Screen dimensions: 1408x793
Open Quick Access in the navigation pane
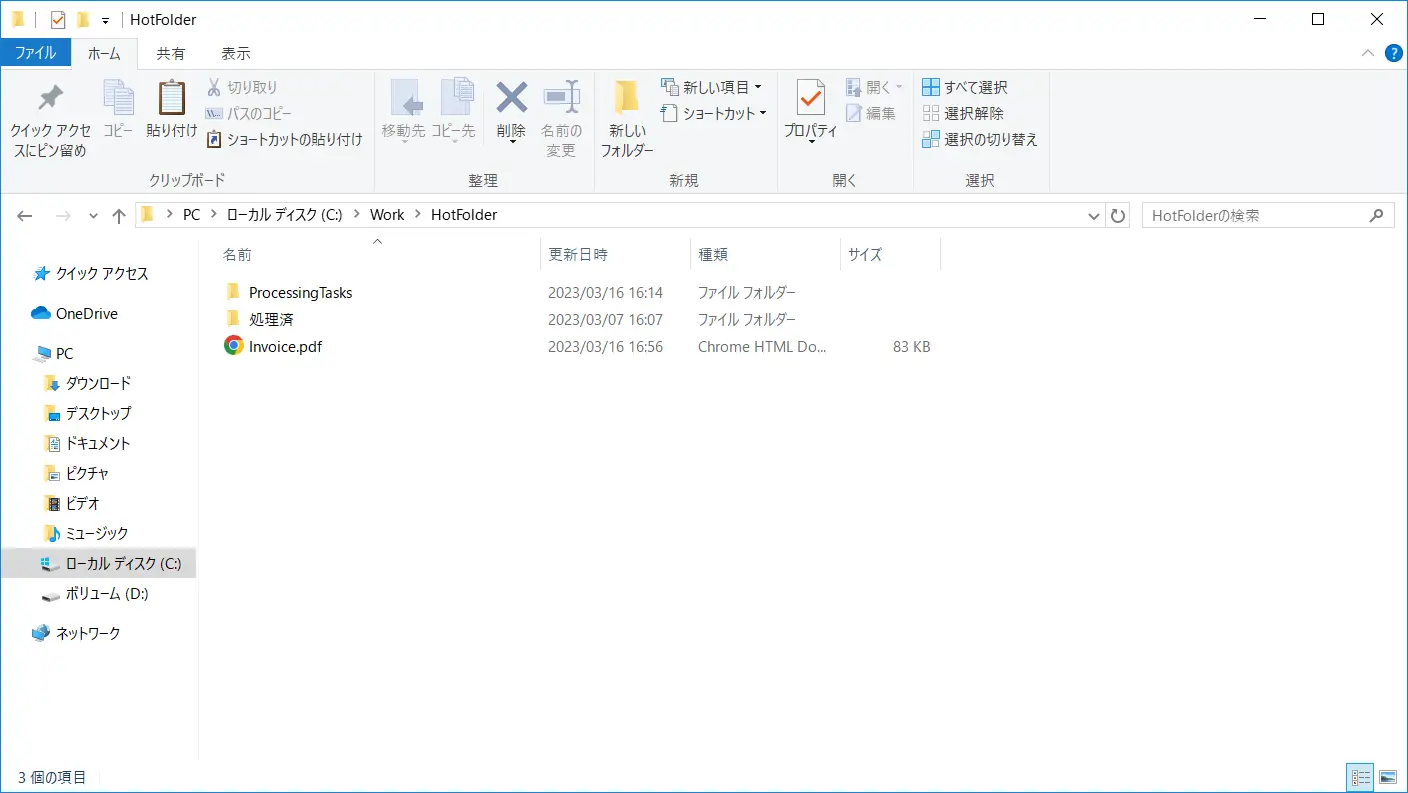click(x=102, y=274)
